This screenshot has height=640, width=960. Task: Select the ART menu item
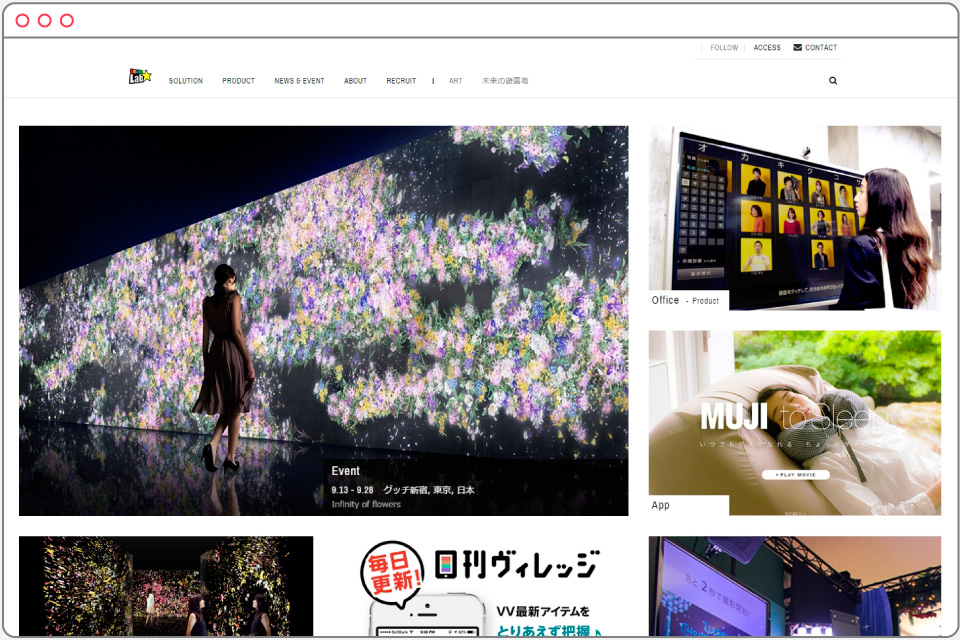(456, 81)
